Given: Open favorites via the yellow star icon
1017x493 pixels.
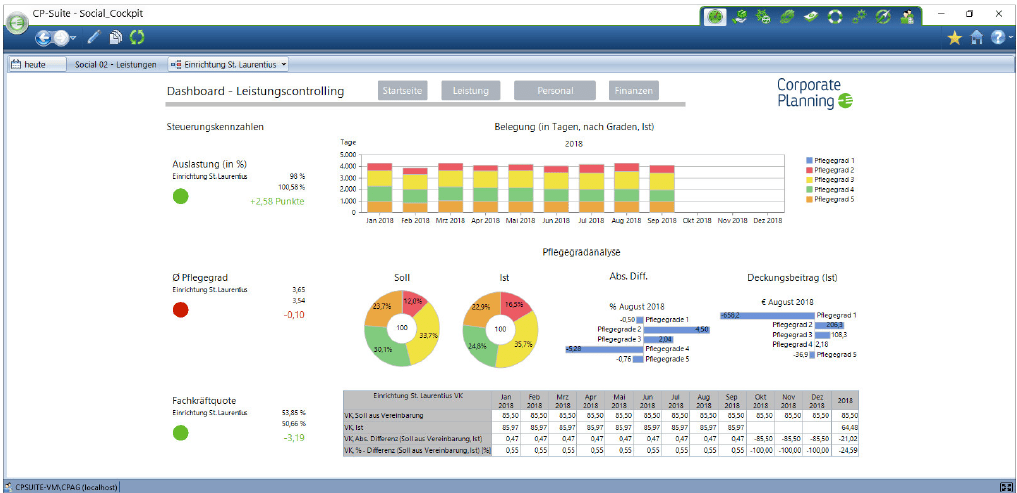Looking at the screenshot, I should click(x=954, y=38).
